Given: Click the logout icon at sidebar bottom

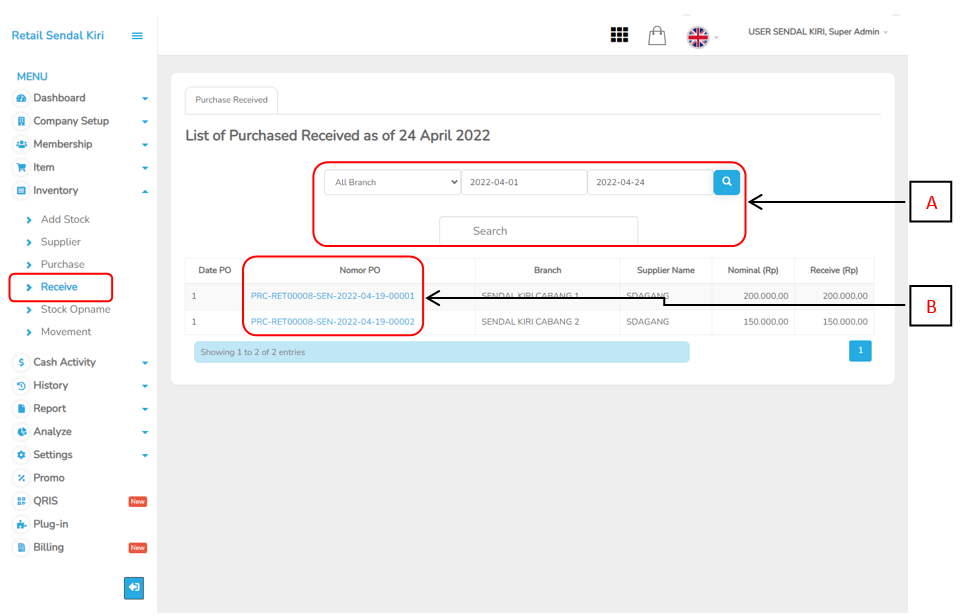Looking at the screenshot, I should coord(134,588).
